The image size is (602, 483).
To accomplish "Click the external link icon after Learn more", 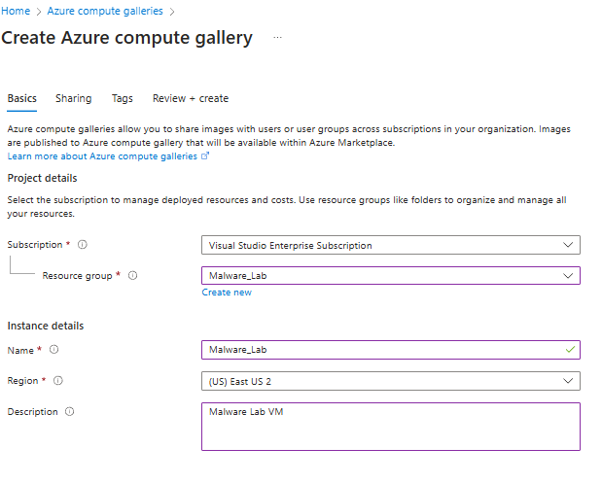I will coord(205,156).
